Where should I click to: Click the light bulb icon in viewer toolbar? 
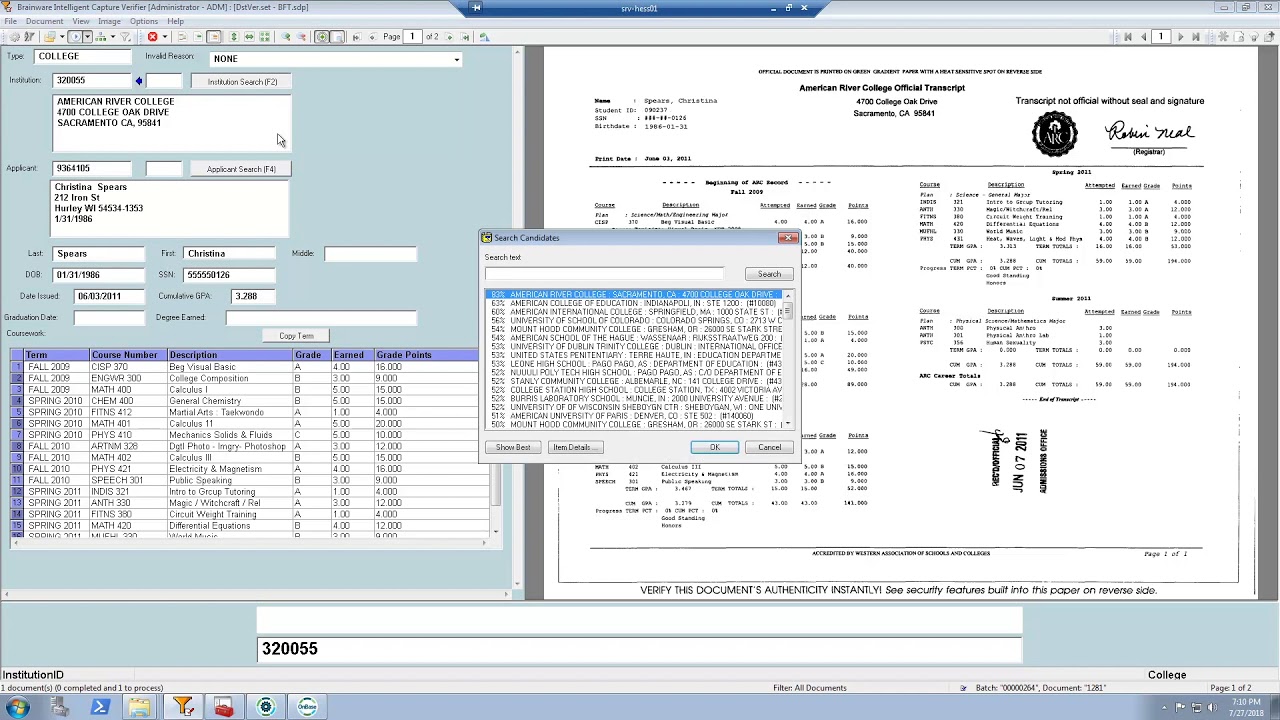click(x=1254, y=37)
